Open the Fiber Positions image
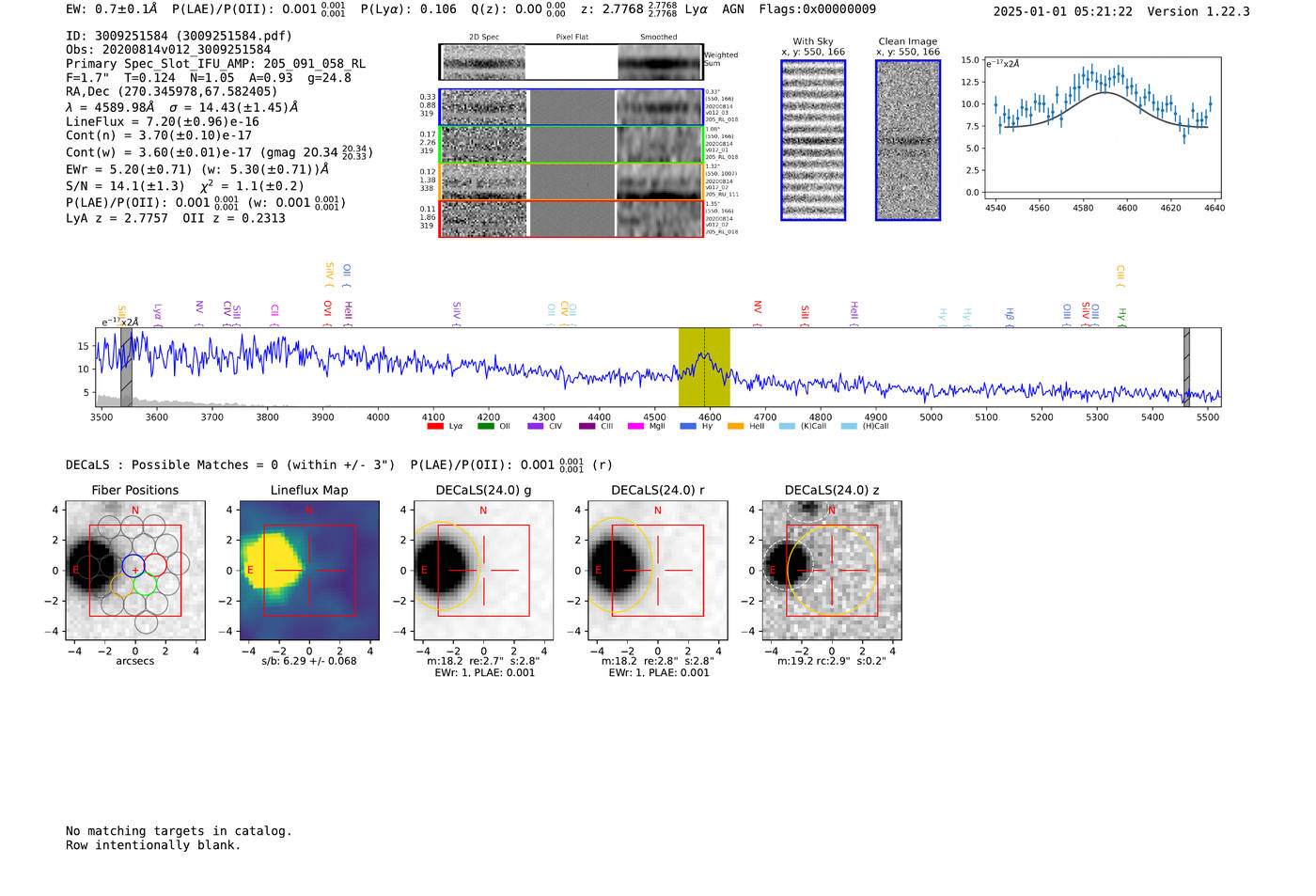 pyautogui.click(x=135, y=570)
